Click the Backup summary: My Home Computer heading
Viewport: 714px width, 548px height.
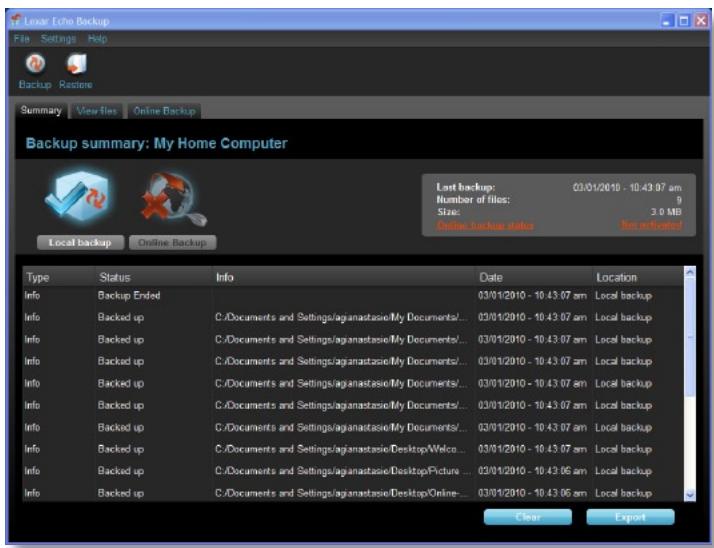(x=157, y=143)
